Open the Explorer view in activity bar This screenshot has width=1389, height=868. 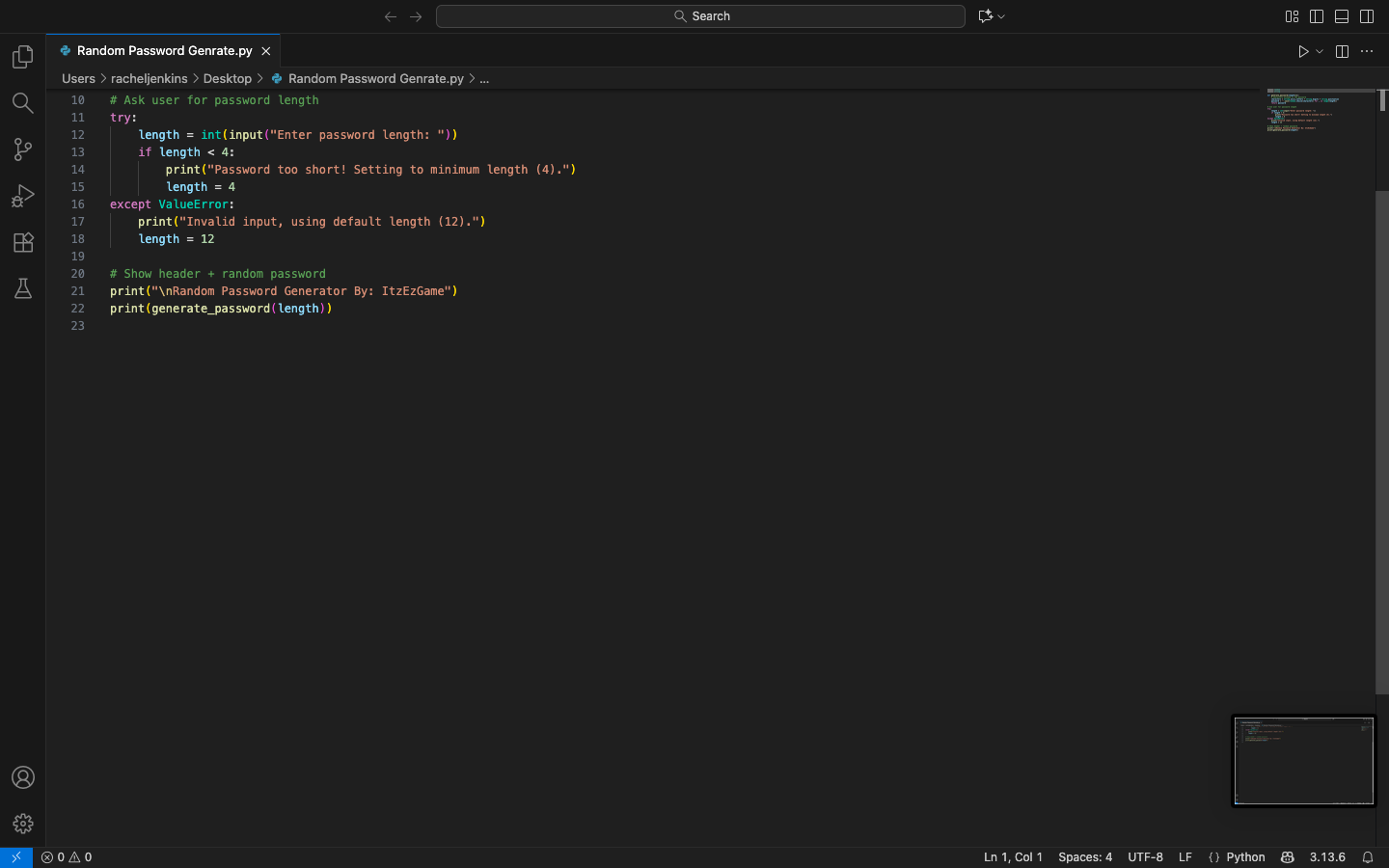pyautogui.click(x=23, y=58)
